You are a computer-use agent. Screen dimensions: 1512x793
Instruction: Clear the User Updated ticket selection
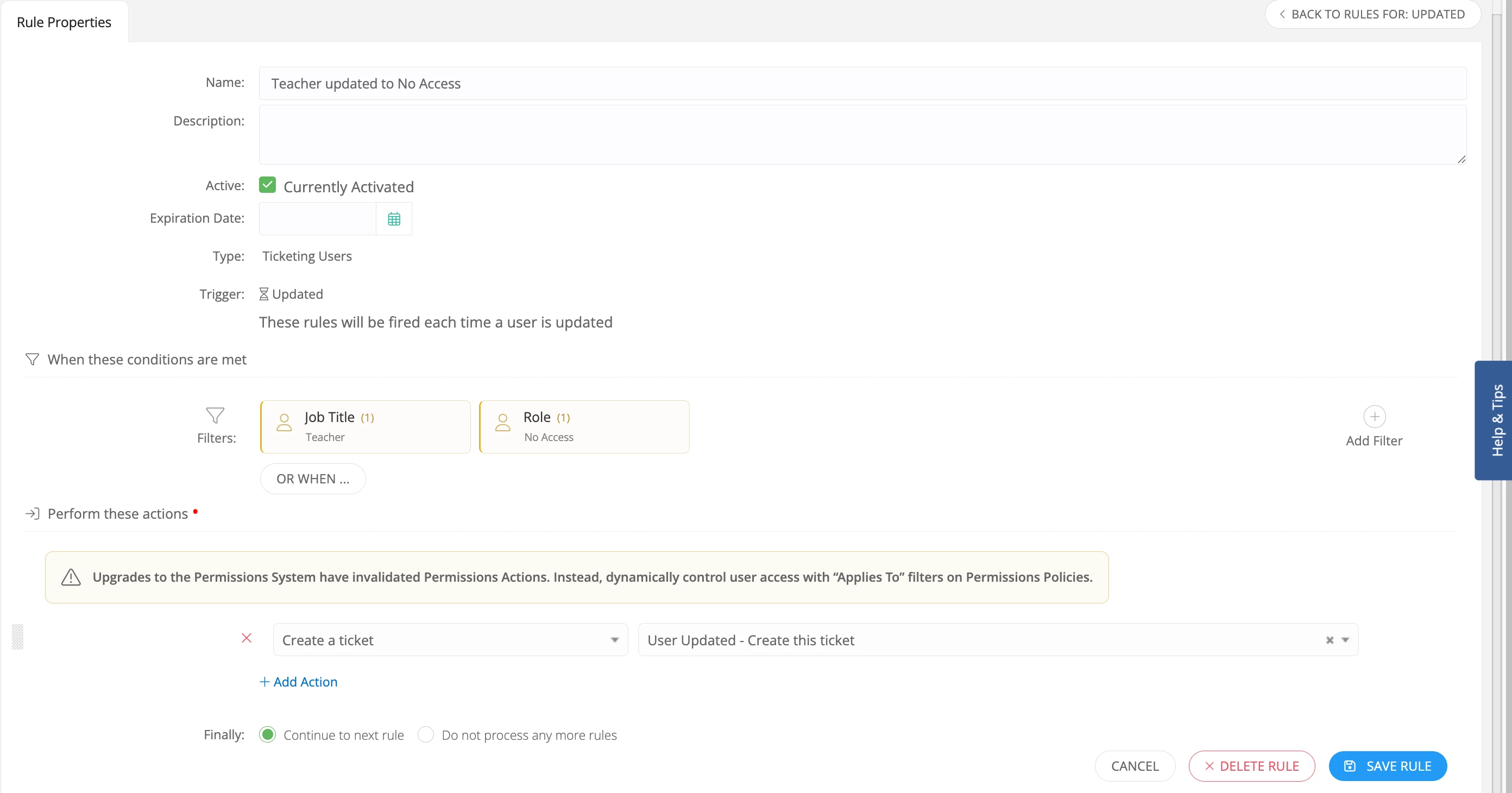tap(1330, 640)
